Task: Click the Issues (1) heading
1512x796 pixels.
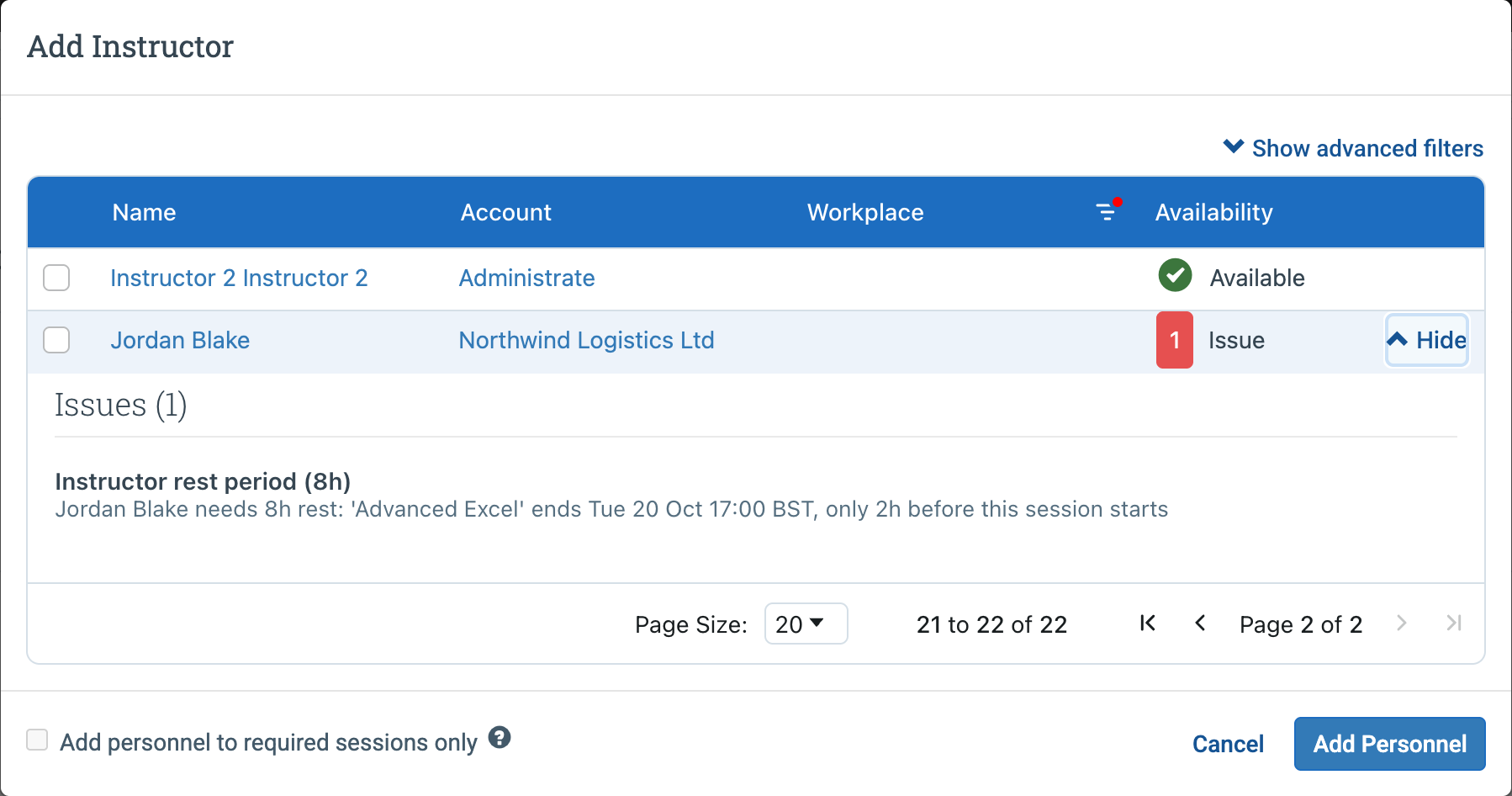Action: pos(120,405)
